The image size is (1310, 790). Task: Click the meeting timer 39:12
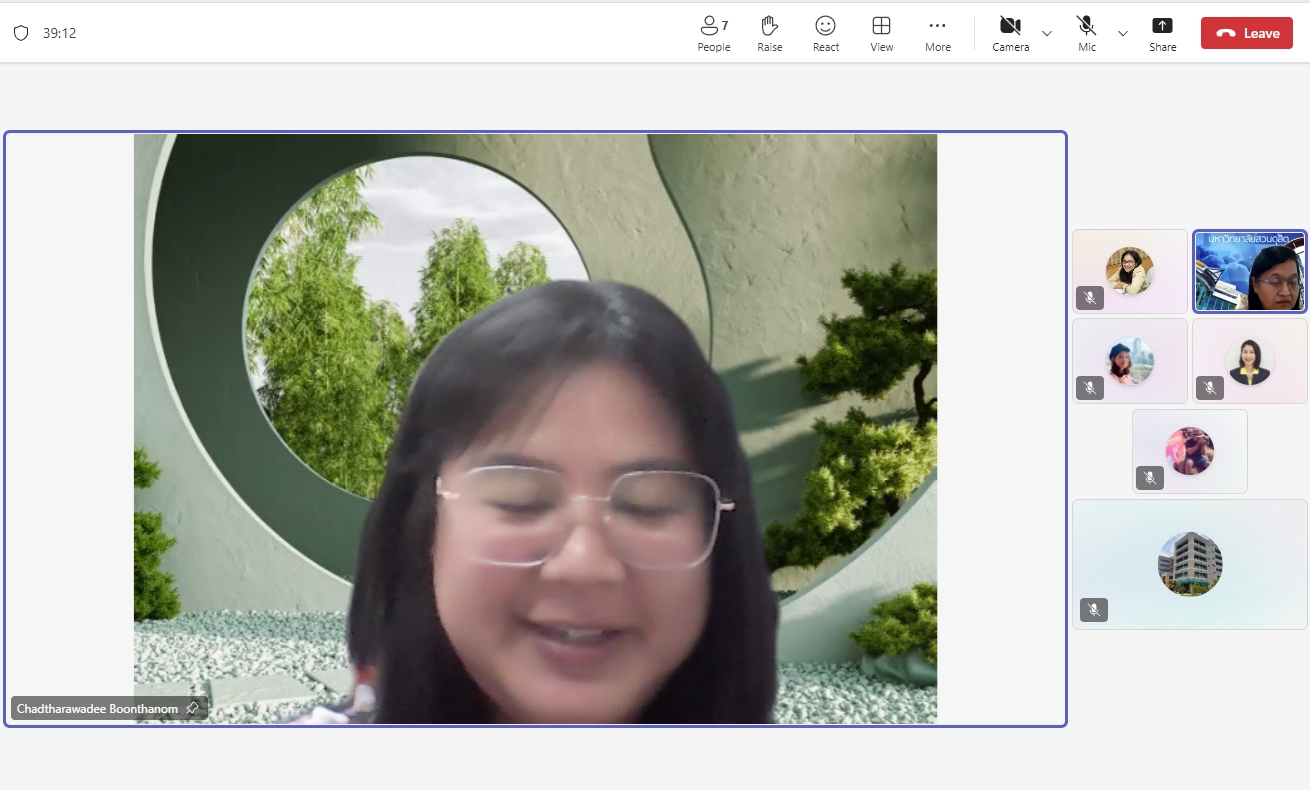coord(59,33)
